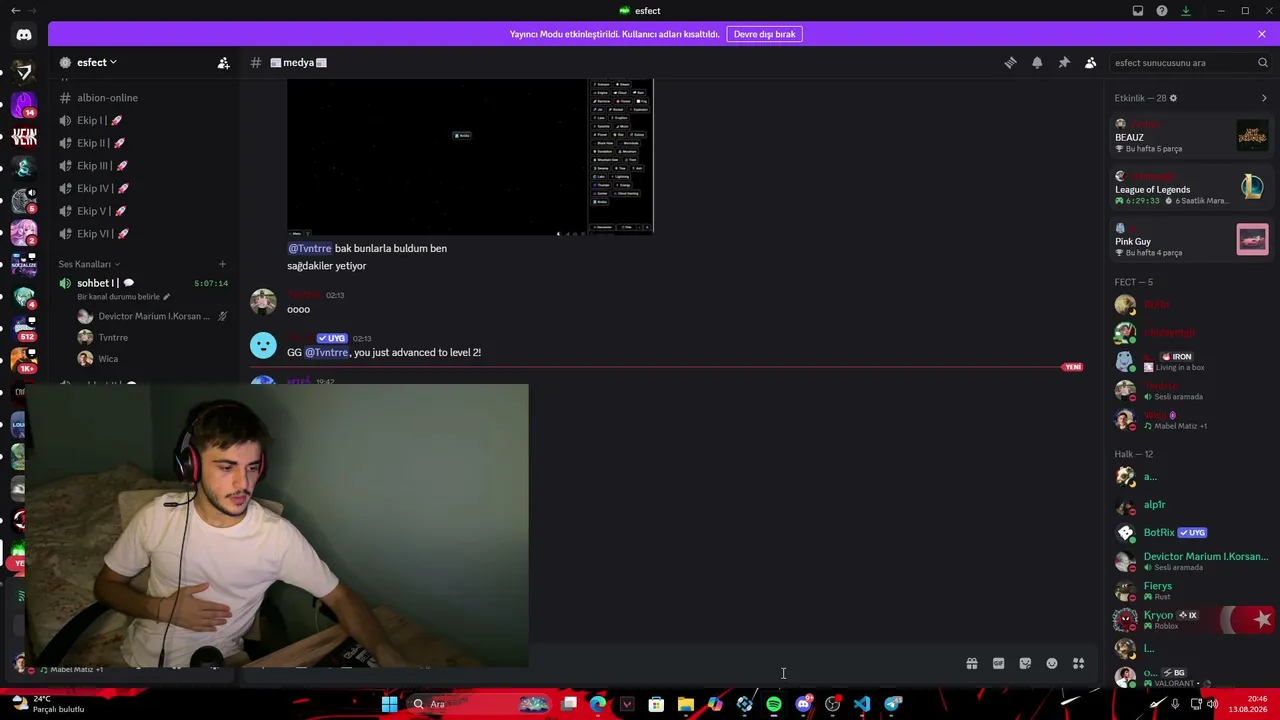1280x720 pixels.
Task: Click the @Tvntrre mention in 'bak bunlarla buldum'
Action: tap(310, 248)
